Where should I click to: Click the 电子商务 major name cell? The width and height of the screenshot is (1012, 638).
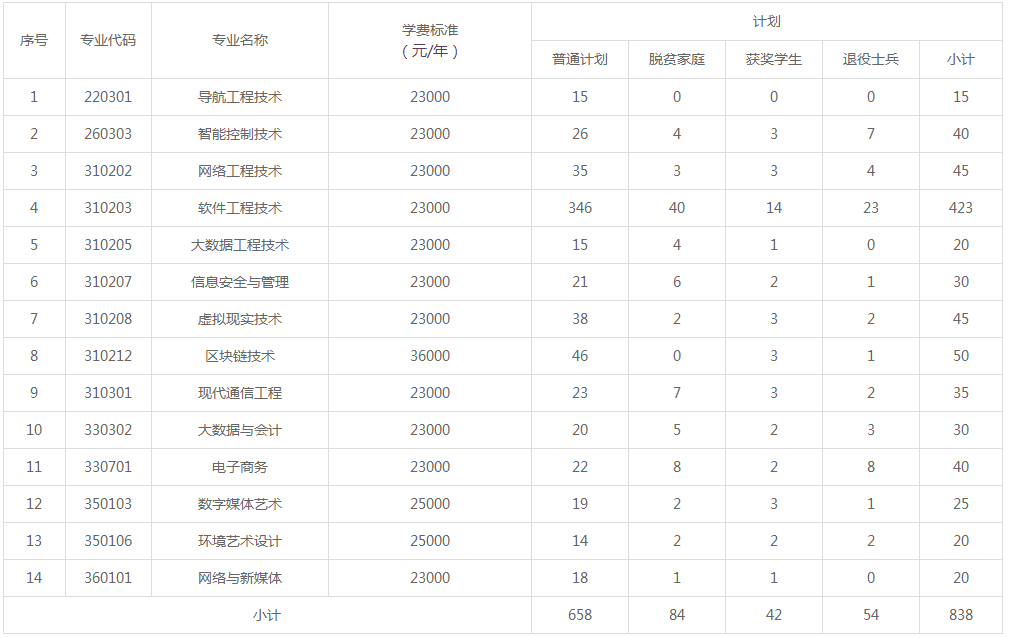click(240, 467)
